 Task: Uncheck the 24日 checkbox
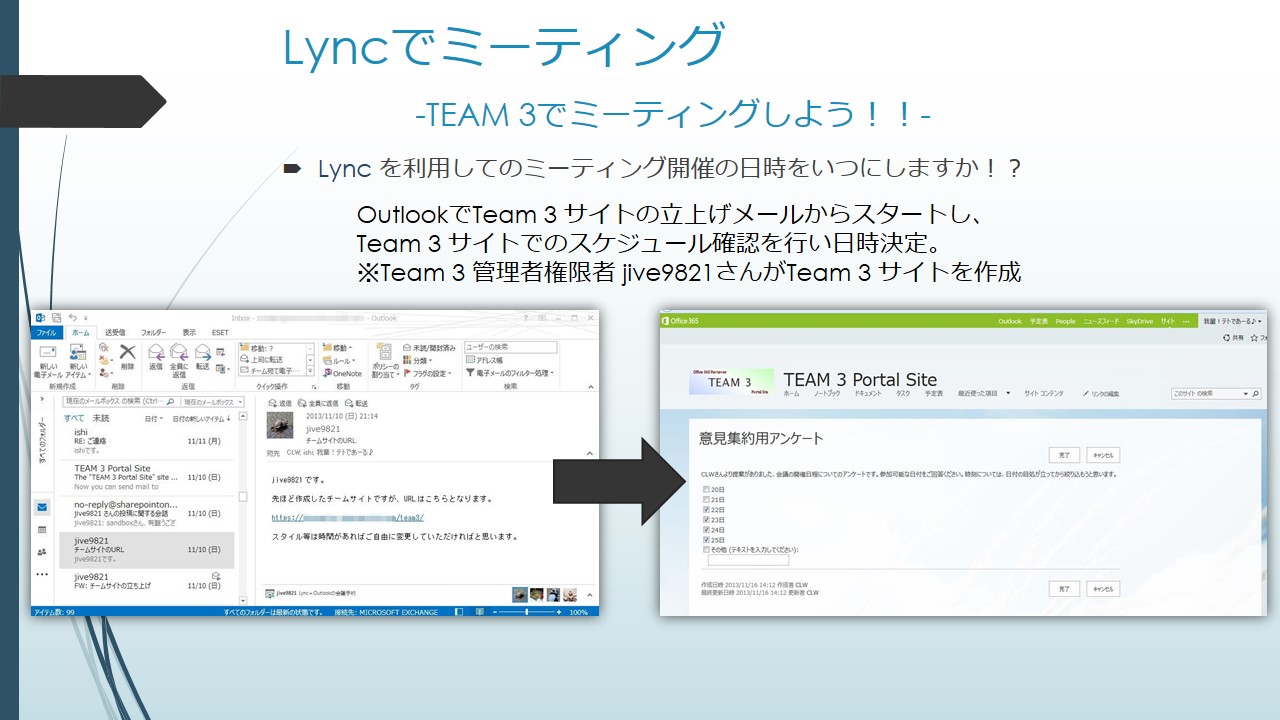point(706,530)
